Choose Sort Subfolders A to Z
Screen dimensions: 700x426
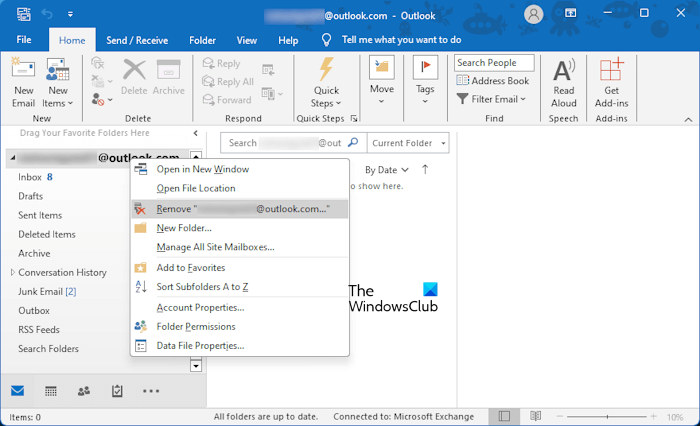coord(239,287)
